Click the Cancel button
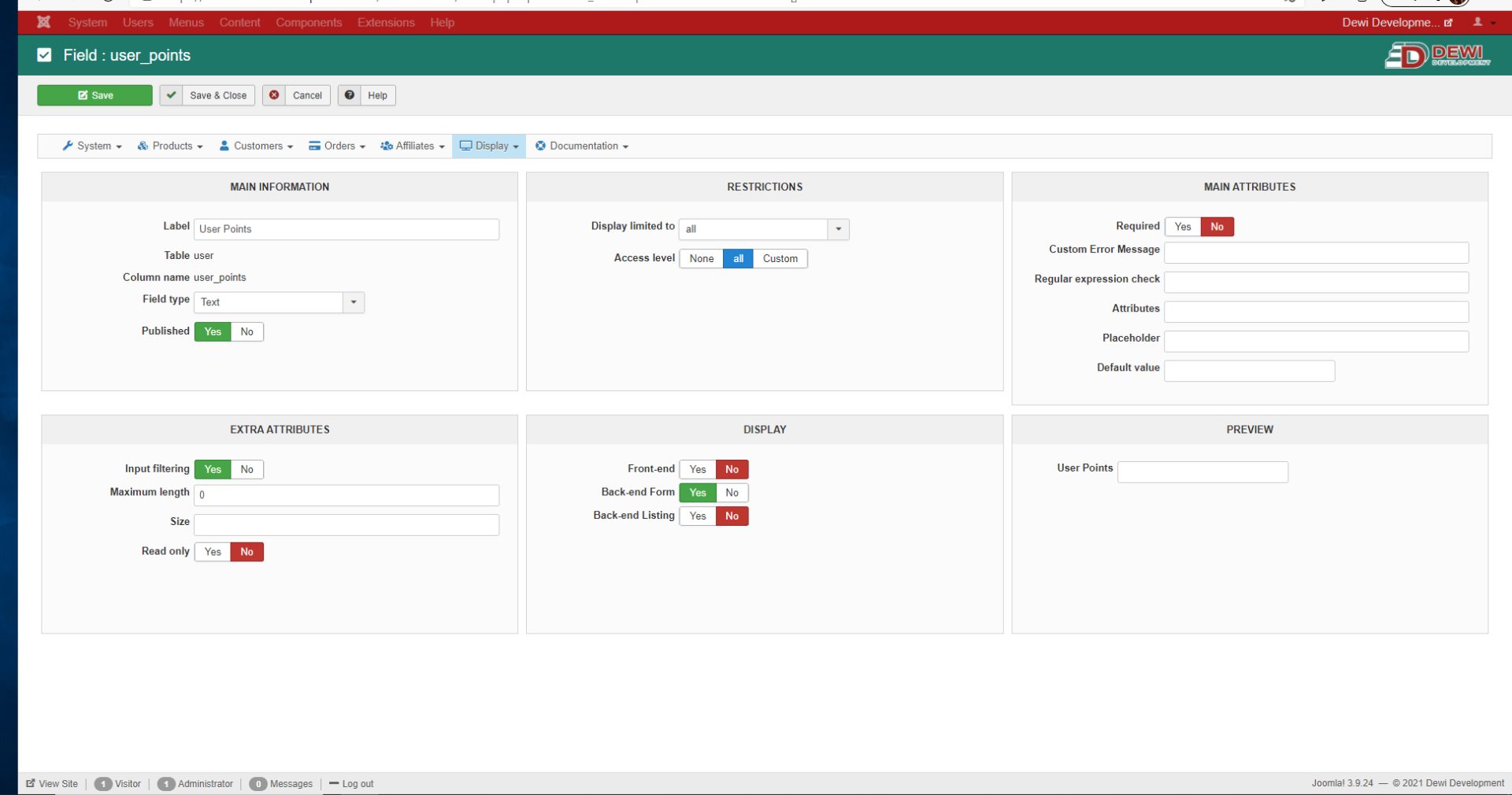1512x795 pixels. pos(297,95)
